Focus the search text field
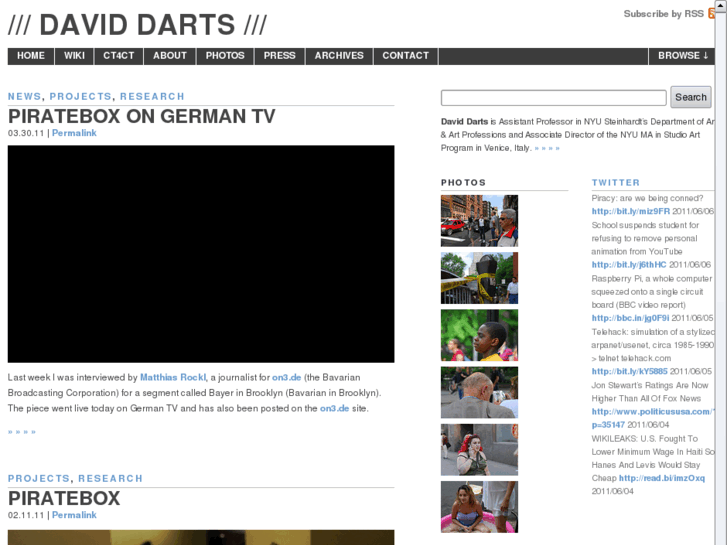The height and width of the screenshot is (545, 727). click(554, 97)
